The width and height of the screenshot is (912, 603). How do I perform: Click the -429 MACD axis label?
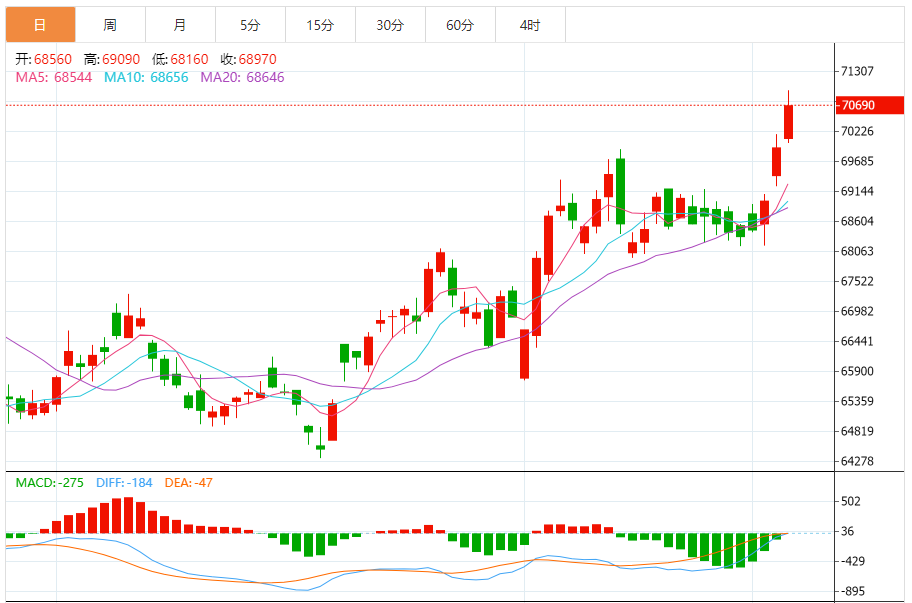point(853,562)
